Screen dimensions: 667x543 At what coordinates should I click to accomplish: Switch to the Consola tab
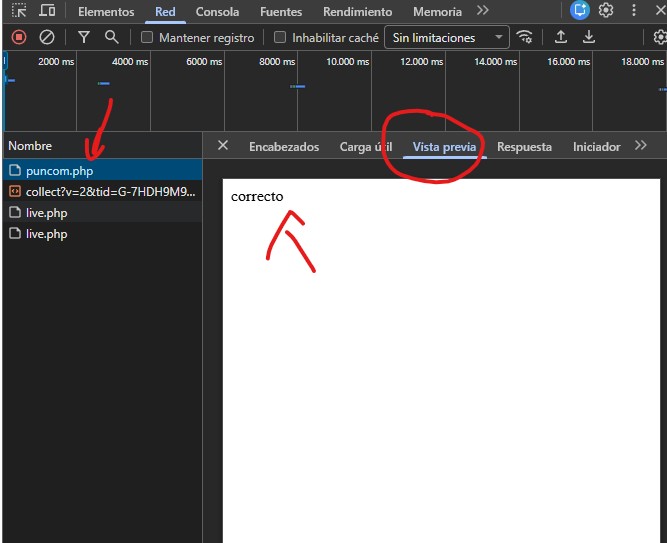tap(217, 12)
